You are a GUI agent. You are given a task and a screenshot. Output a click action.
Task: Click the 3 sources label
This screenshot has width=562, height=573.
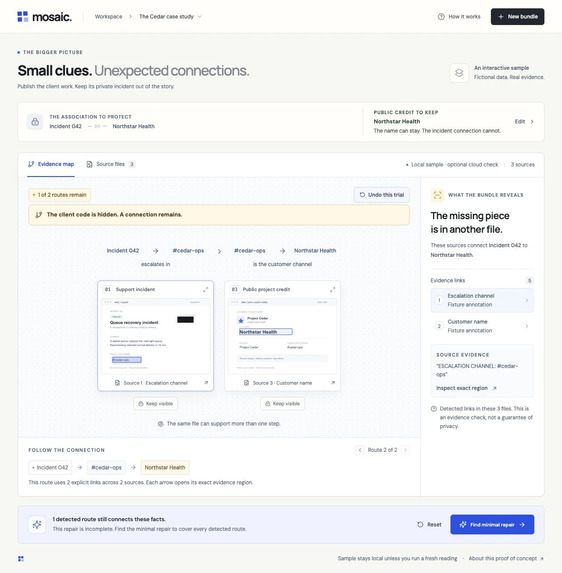click(x=523, y=165)
